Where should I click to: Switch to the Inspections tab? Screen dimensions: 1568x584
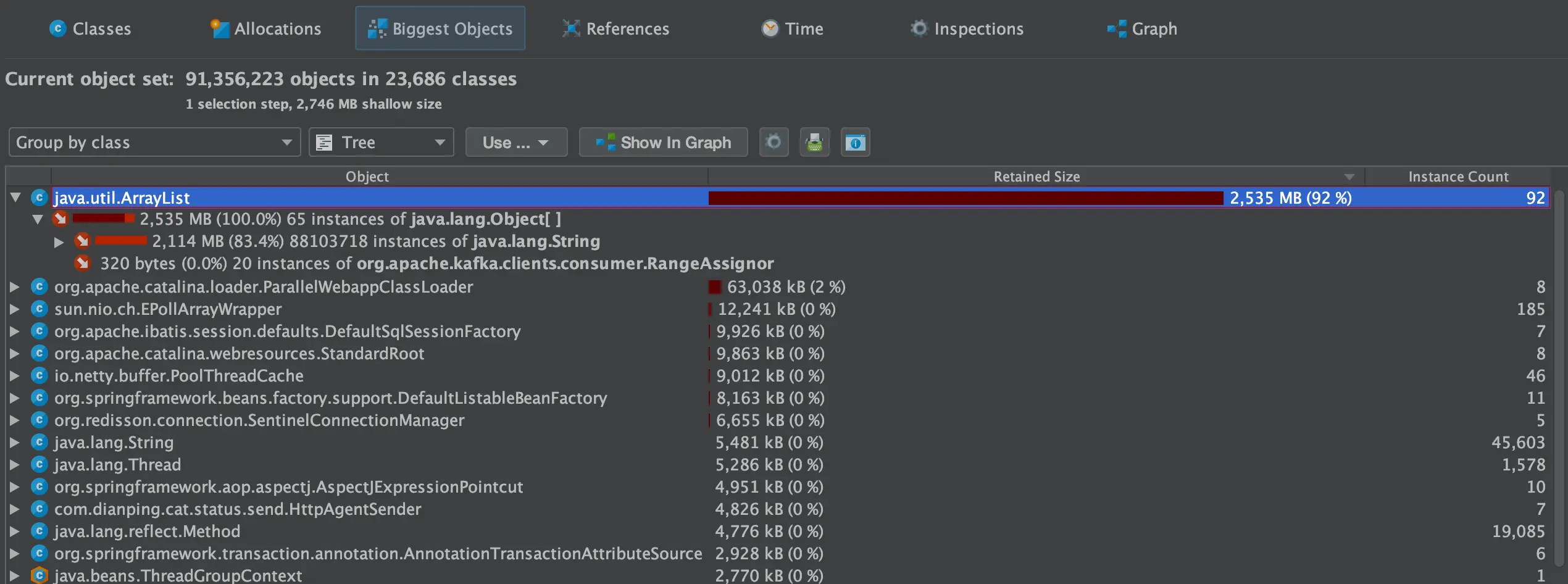967,28
